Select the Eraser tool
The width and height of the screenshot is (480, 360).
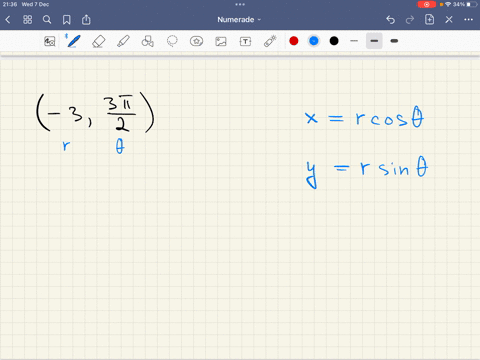point(98,41)
